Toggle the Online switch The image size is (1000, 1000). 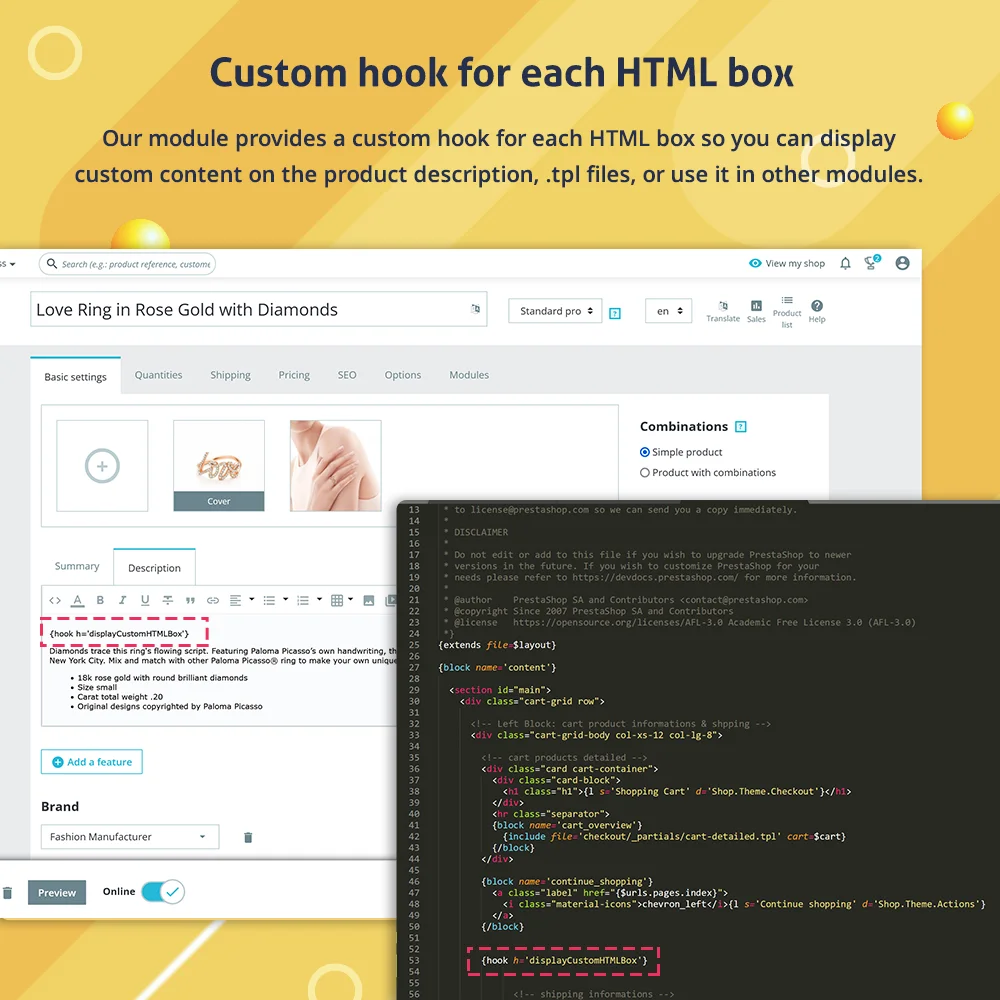[x=162, y=891]
